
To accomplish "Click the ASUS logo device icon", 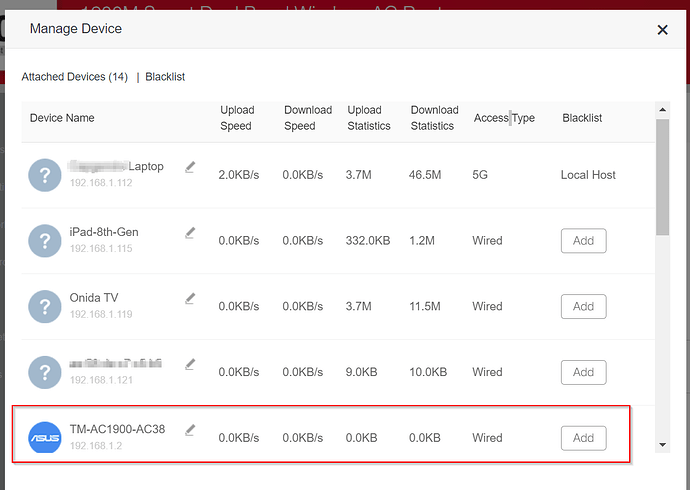I will (45, 438).
